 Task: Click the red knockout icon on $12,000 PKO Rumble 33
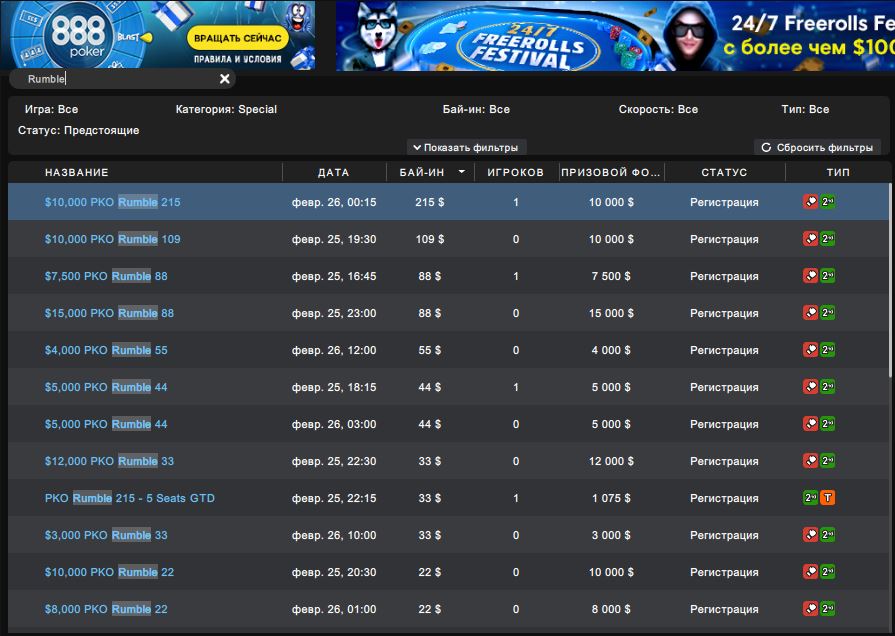pyautogui.click(x=810, y=461)
